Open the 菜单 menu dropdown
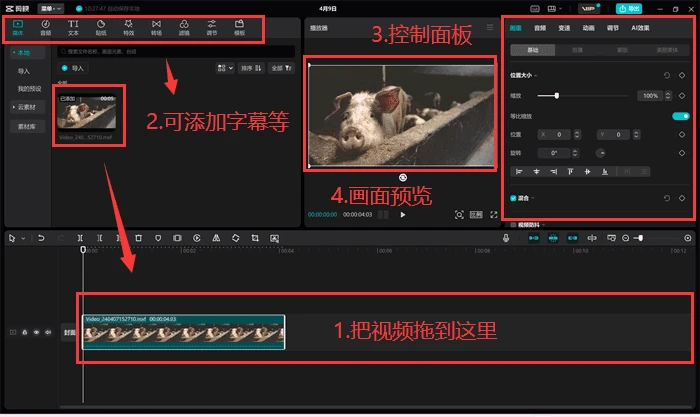This screenshot has height=417, width=700. click(x=50, y=8)
